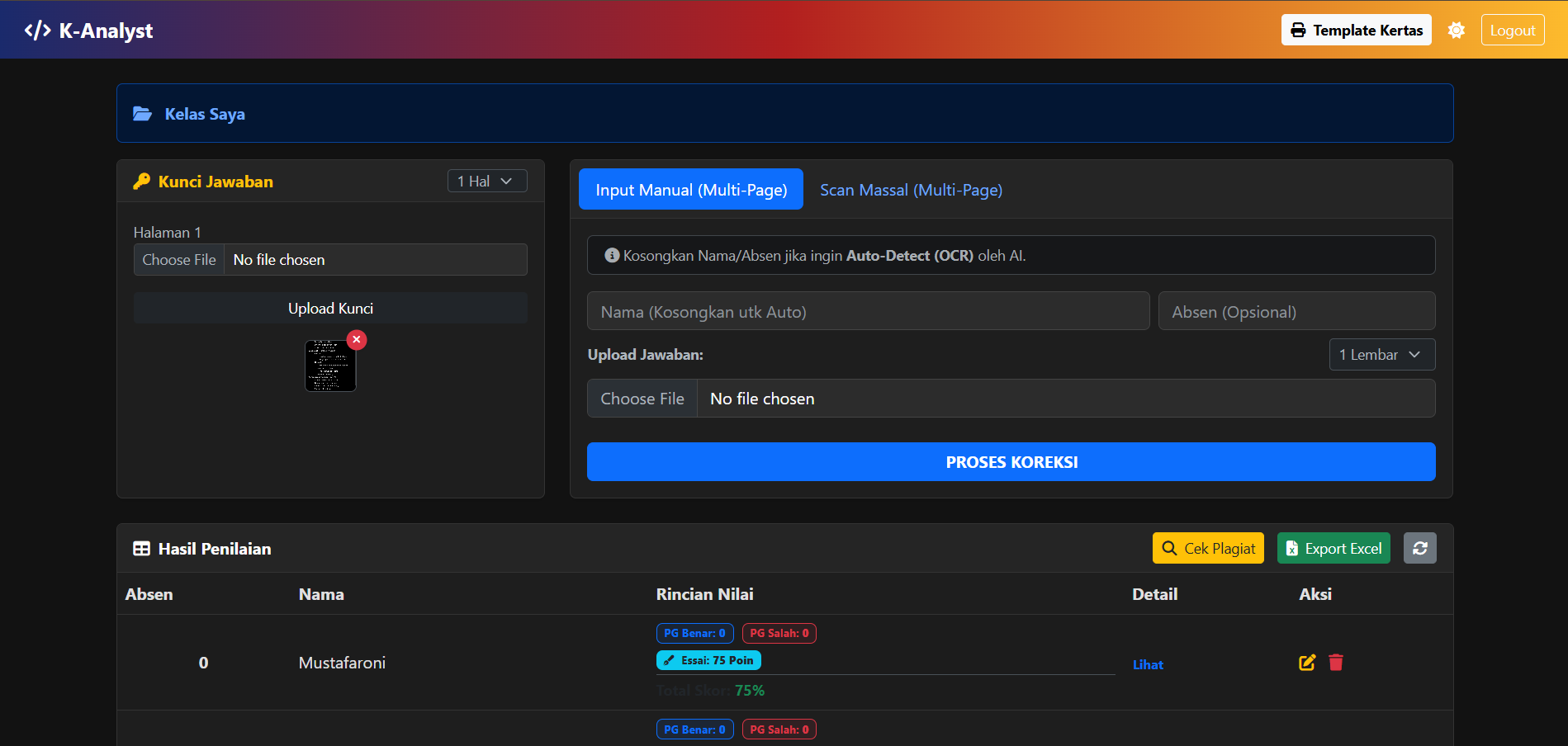Switch to Scan Massal (Multi-Page) tab
The height and width of the screenshot is (746, 1568).
pos(911,190)
